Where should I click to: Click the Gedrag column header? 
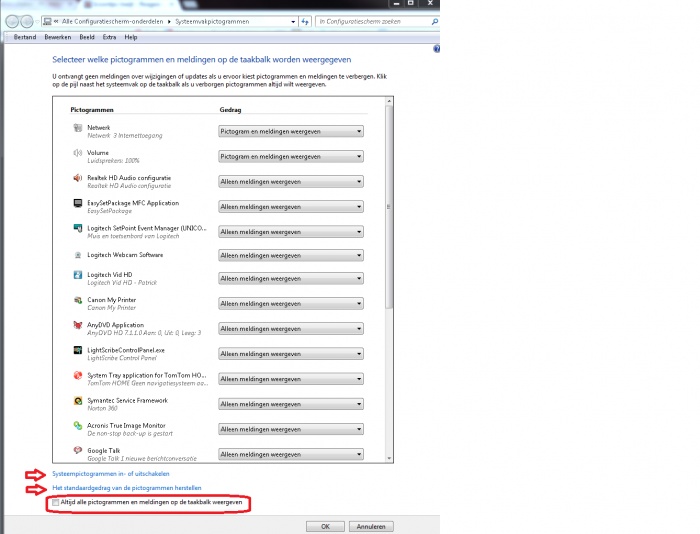click(230, 110)
